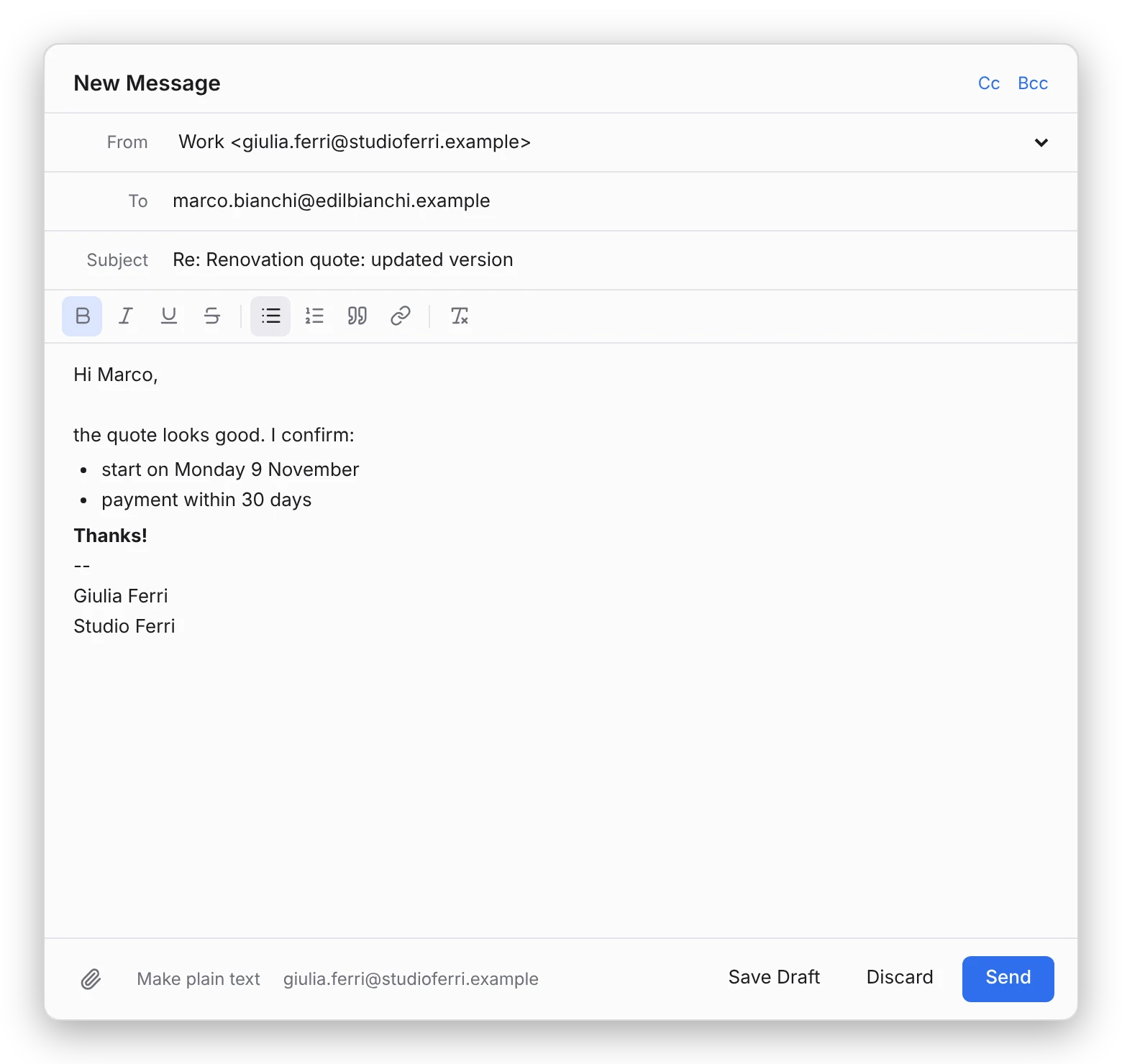Screen dimensions: 1122x1064
Task: Switch to plain text mode
Action: [199, 979]
